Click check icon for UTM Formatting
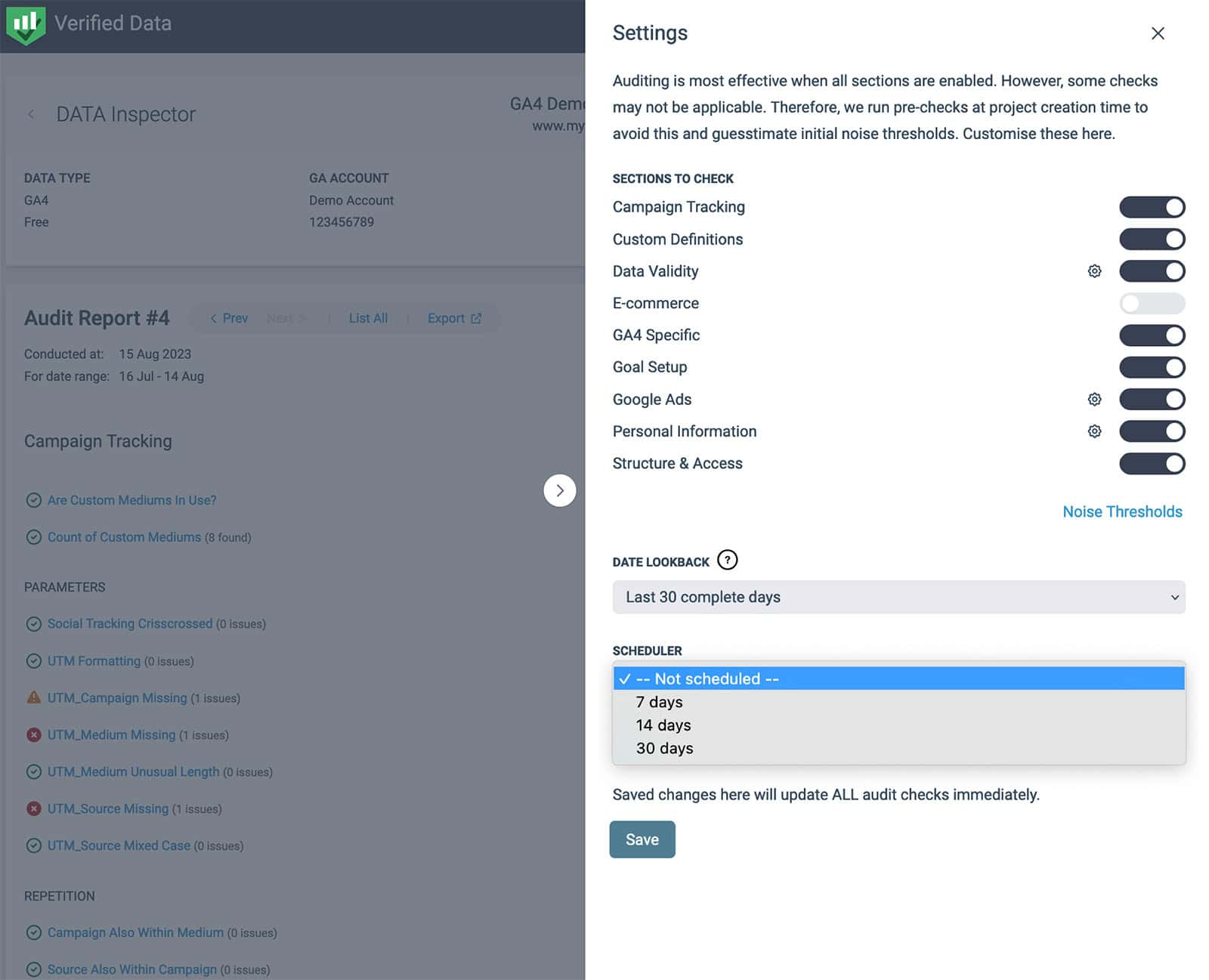The width and height of the screenshot is (1209, 980). pos(34,661)
